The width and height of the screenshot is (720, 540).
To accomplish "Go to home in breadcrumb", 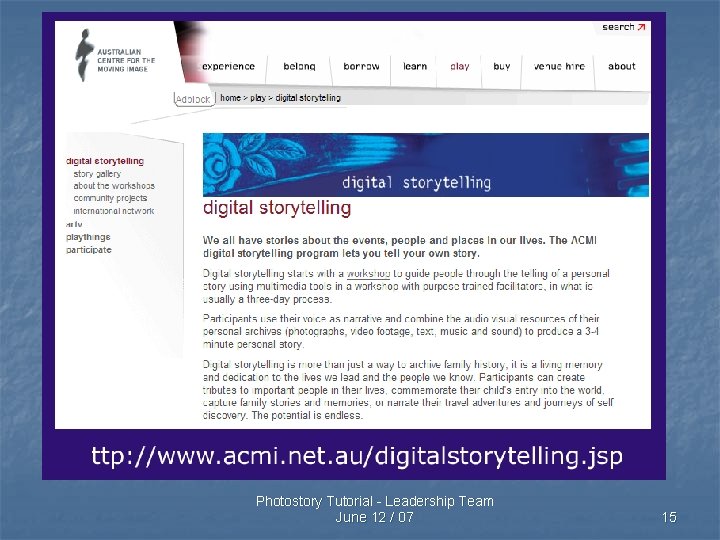I will [230, 98].
